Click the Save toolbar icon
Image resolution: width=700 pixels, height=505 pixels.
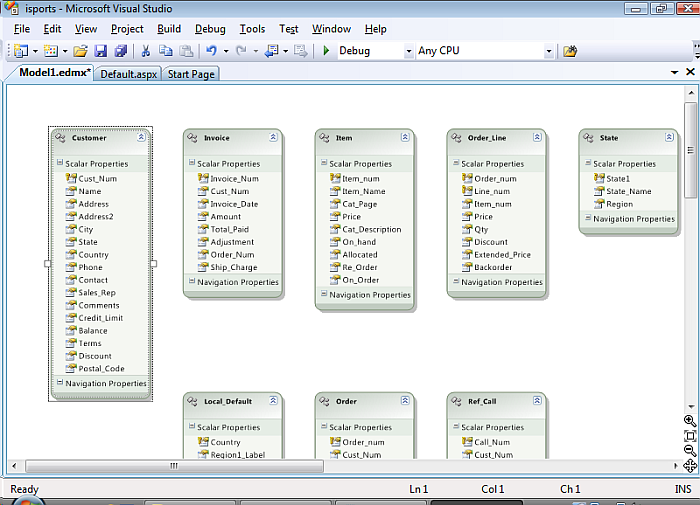tap(100, 51)
